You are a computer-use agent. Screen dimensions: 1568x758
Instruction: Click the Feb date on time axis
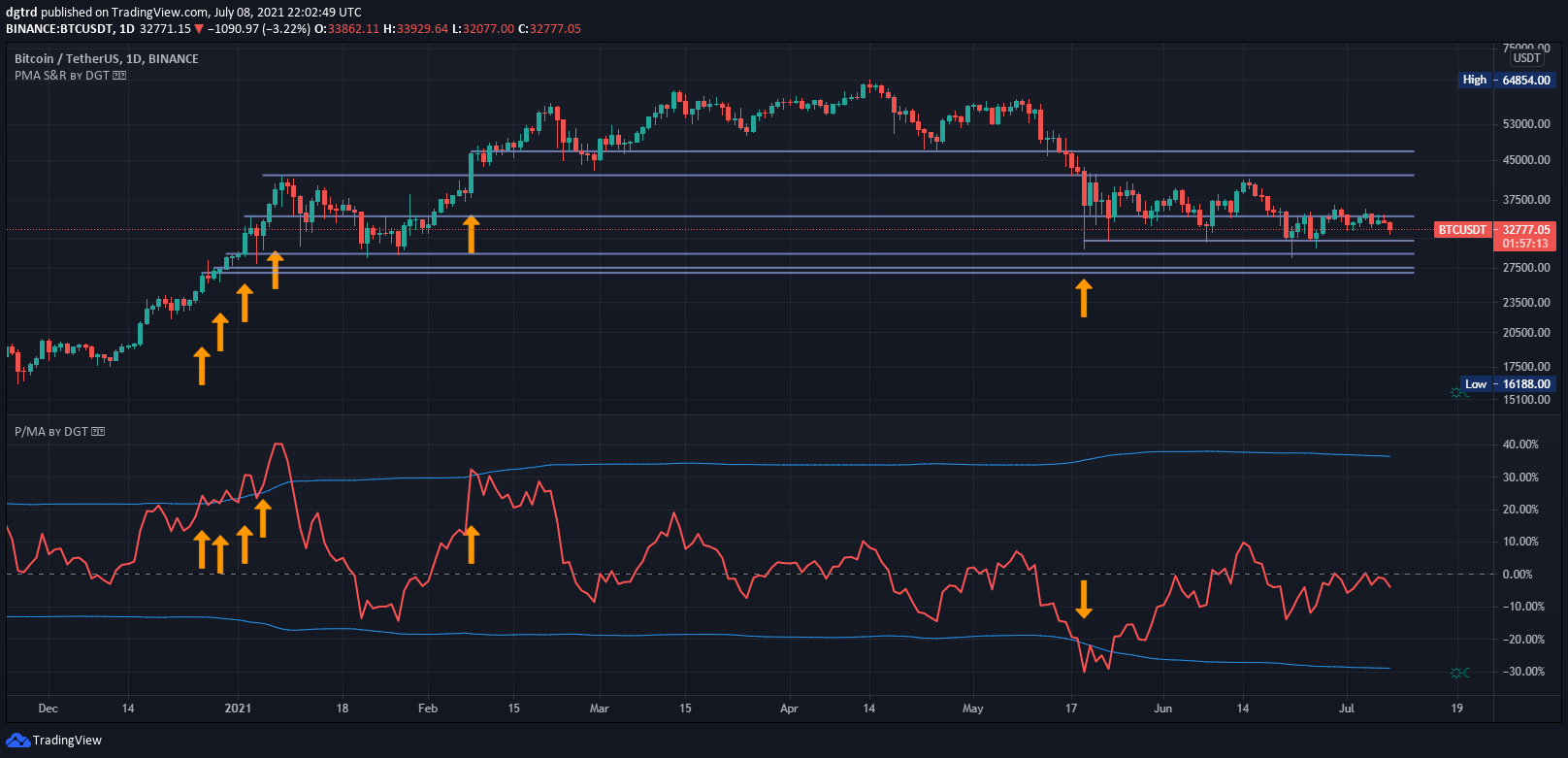pos(428,709)
